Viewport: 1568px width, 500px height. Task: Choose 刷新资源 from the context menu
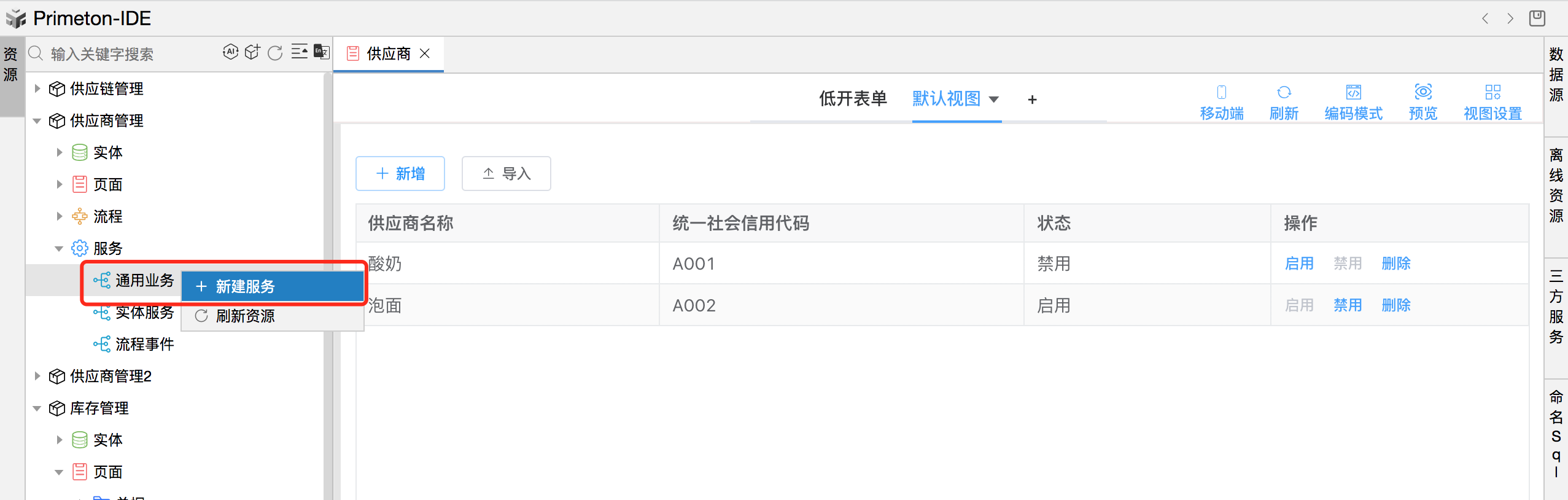[273, 316]
